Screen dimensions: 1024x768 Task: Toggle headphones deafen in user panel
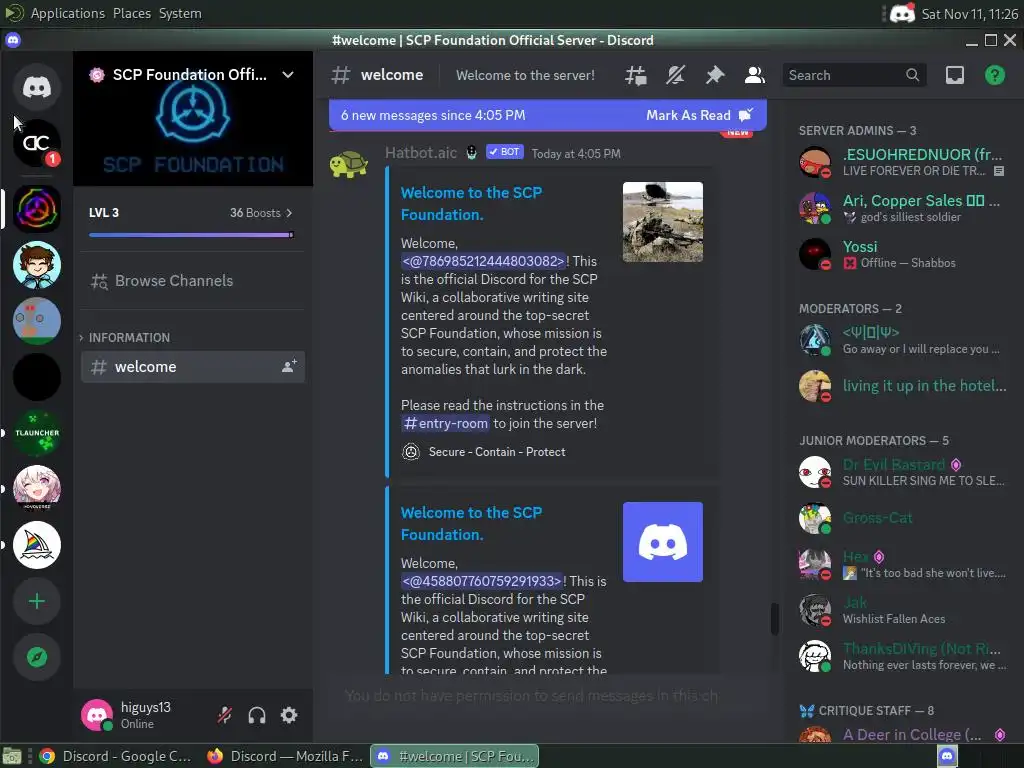click(257, 715)
